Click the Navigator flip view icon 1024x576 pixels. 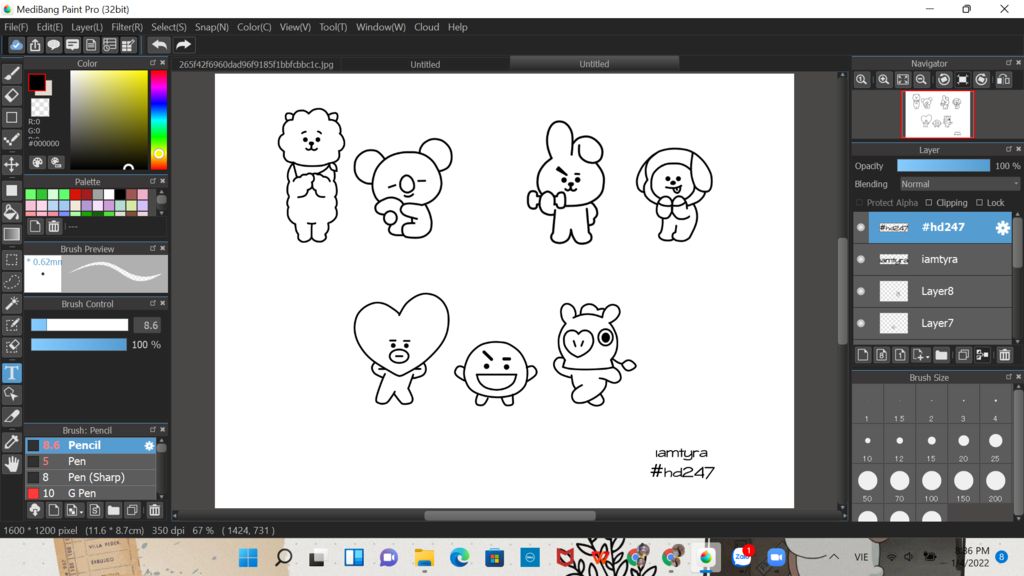pyautogui.click(x=1003, y=80)
